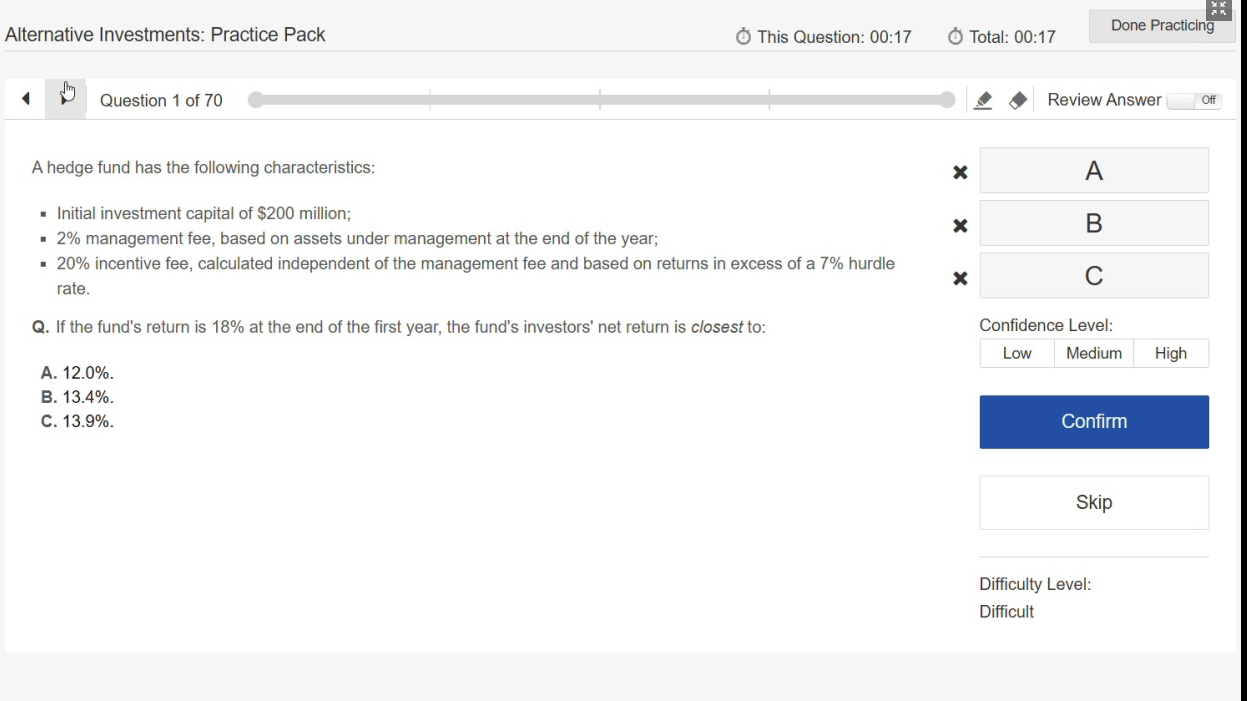Set confidence level to Medium
Image resolution: width=1247 pixels, height=701 pixels.
tap(1094, 353)
